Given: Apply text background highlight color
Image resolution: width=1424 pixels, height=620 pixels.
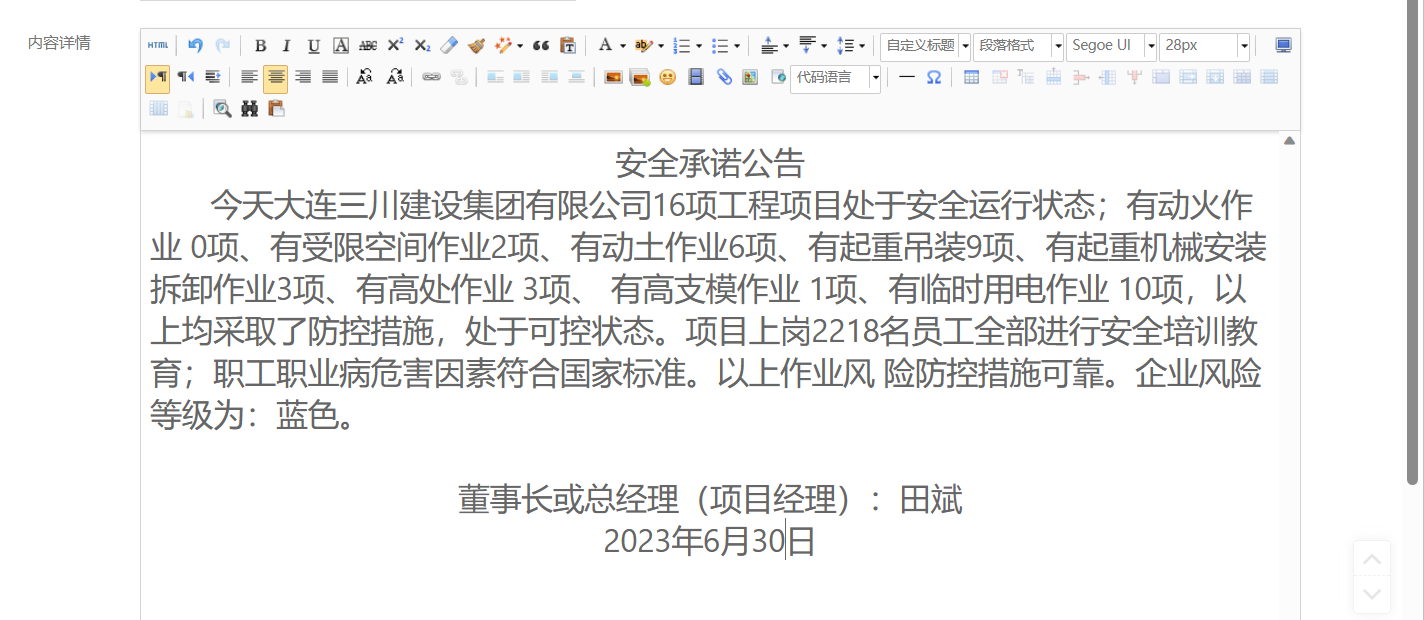Looking at the screenshot, I should pyautogui.click(x=644, y=45).
